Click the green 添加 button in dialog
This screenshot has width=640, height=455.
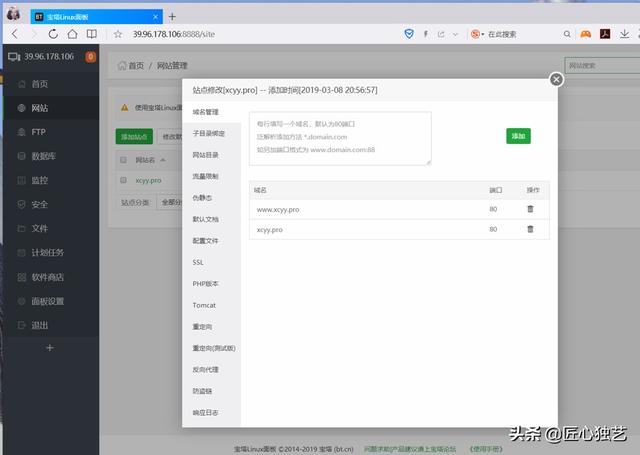point(518,136)
